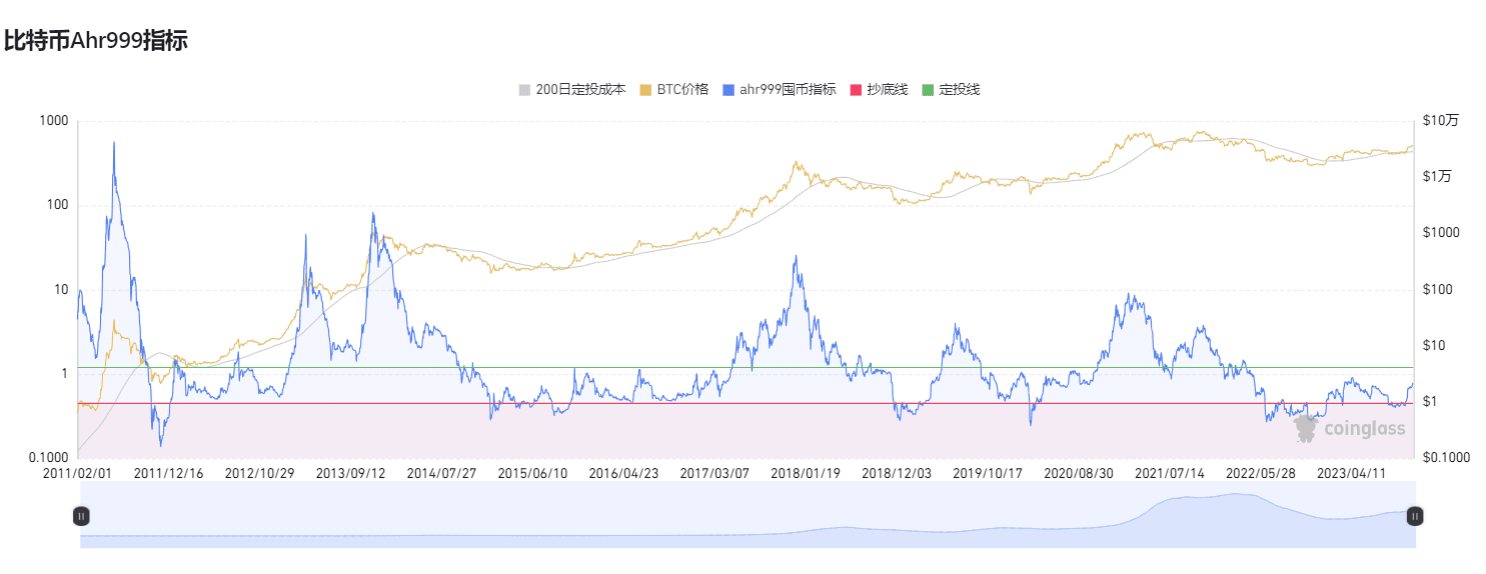Click the red 抄底线 color swatch
Screen dimensions: 1486x574
pyautogui.click(x=857, y=90)
